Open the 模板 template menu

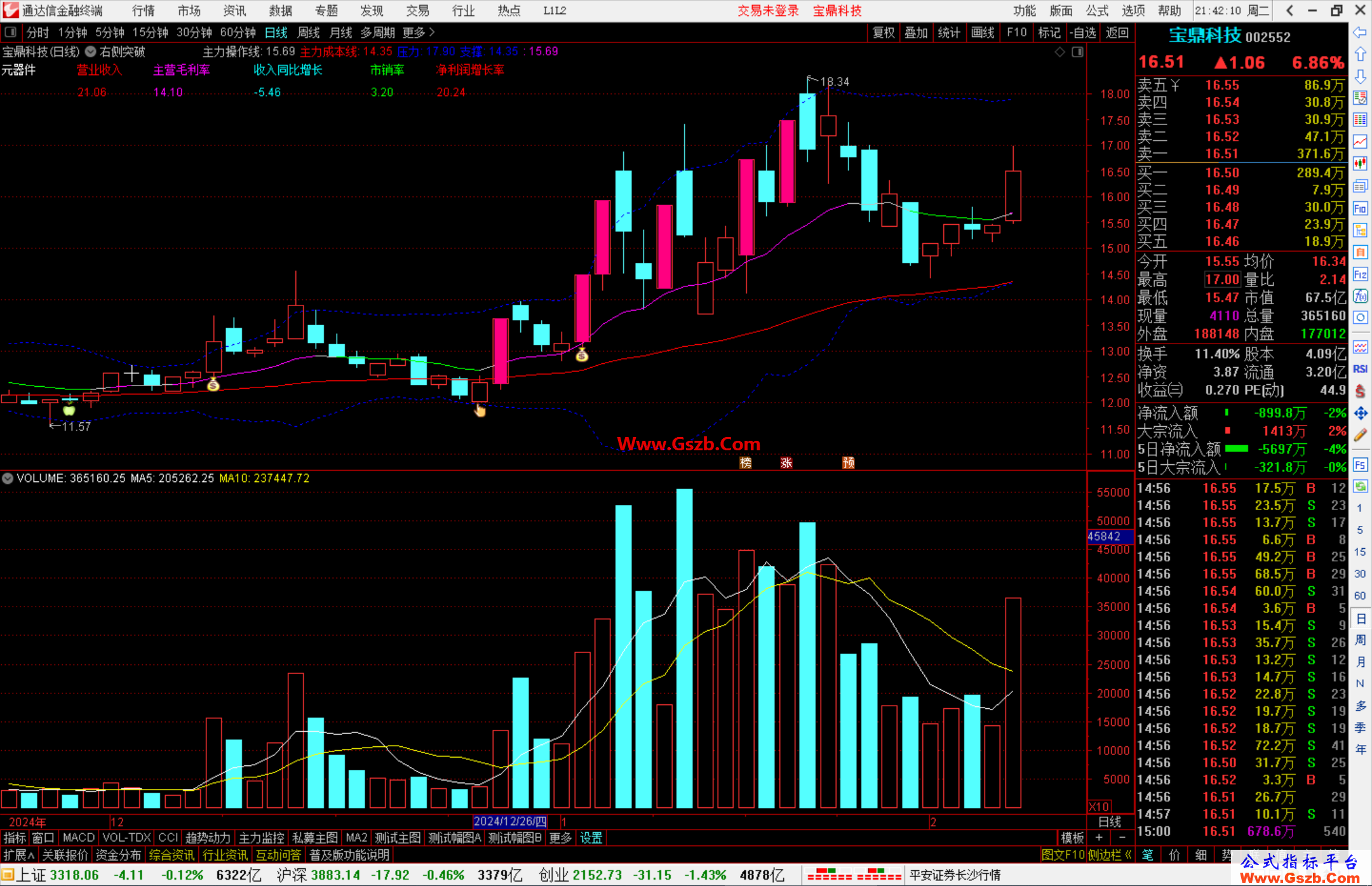(1072, 838)
